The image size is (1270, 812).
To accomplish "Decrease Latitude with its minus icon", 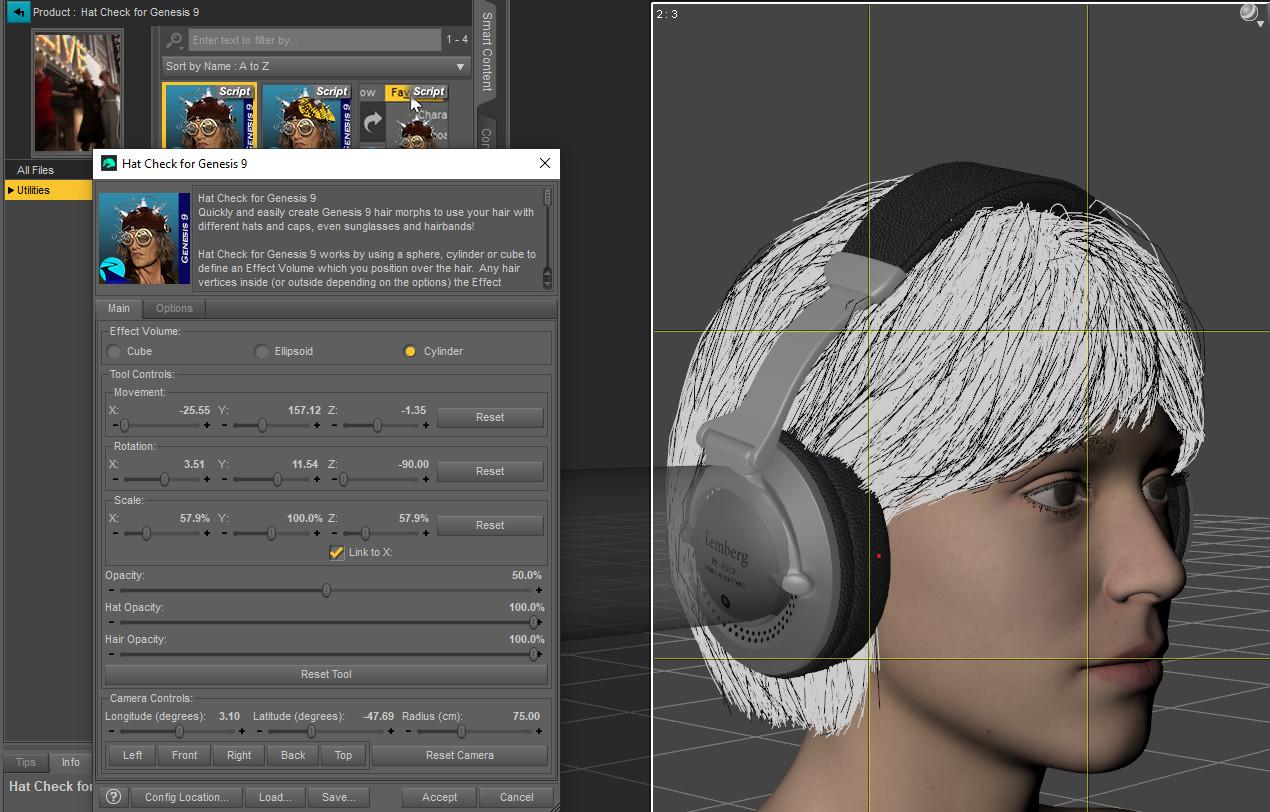I will 258,731.
